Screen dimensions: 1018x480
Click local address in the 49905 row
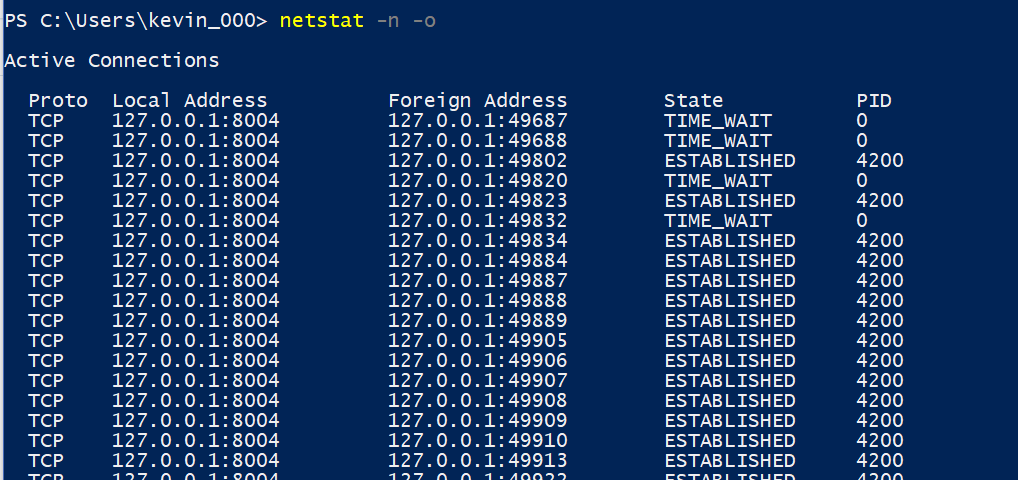click(x=195, y=341)
